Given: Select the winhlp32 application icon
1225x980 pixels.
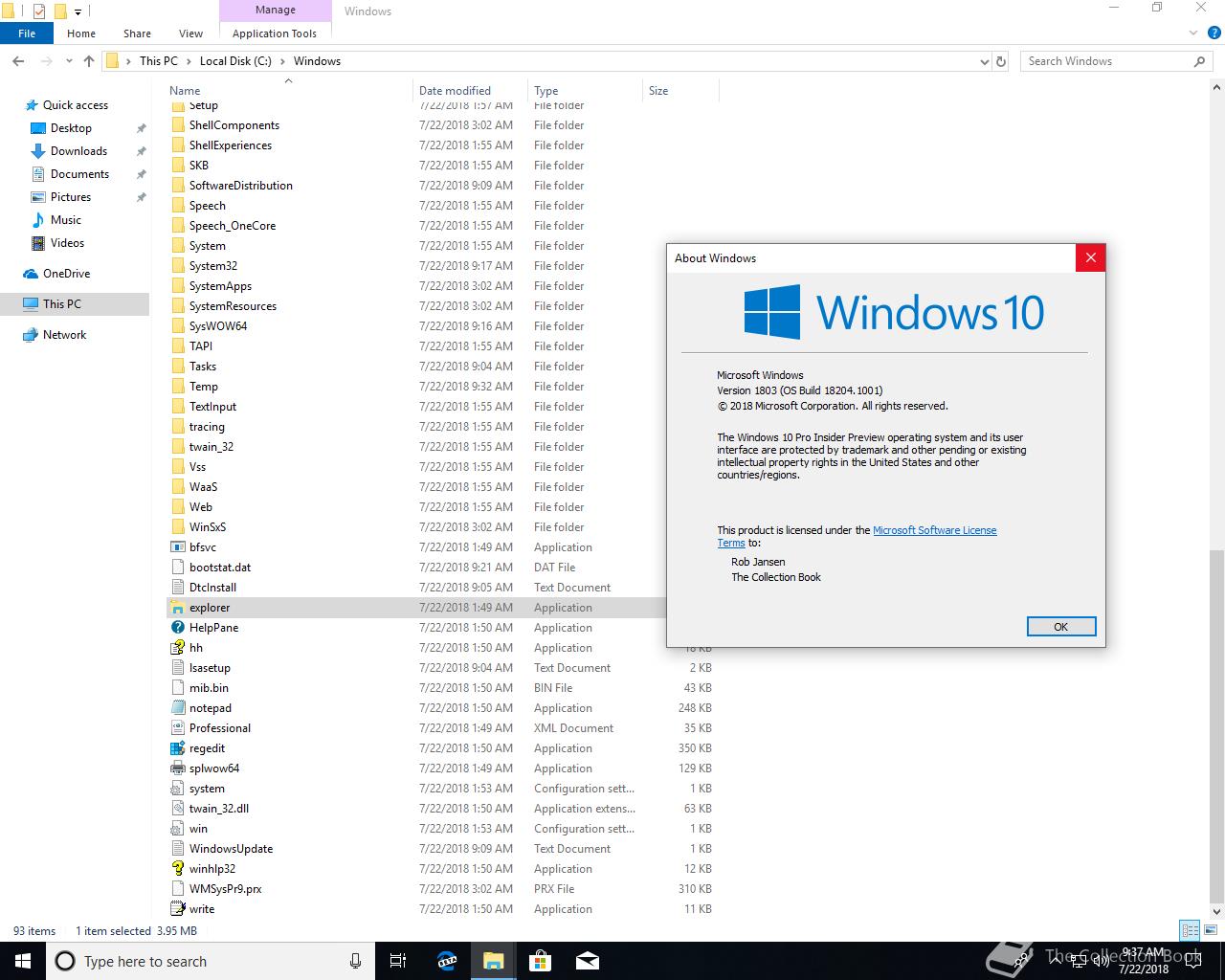Looking at the screenshot, I should [177, 869].
